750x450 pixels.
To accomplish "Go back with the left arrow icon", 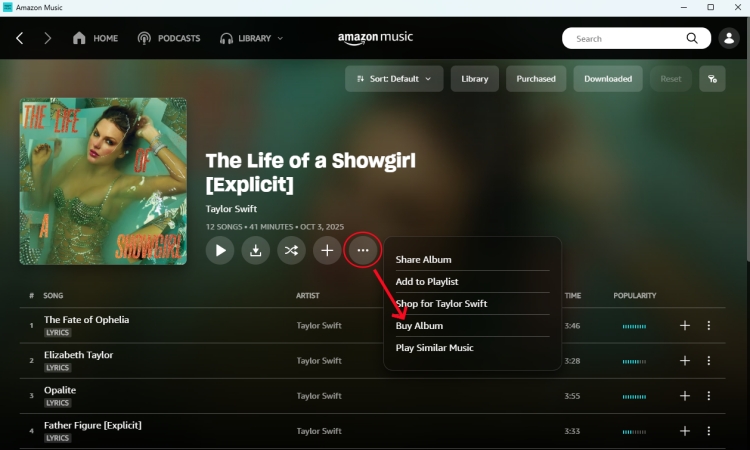I will point(20,38).
